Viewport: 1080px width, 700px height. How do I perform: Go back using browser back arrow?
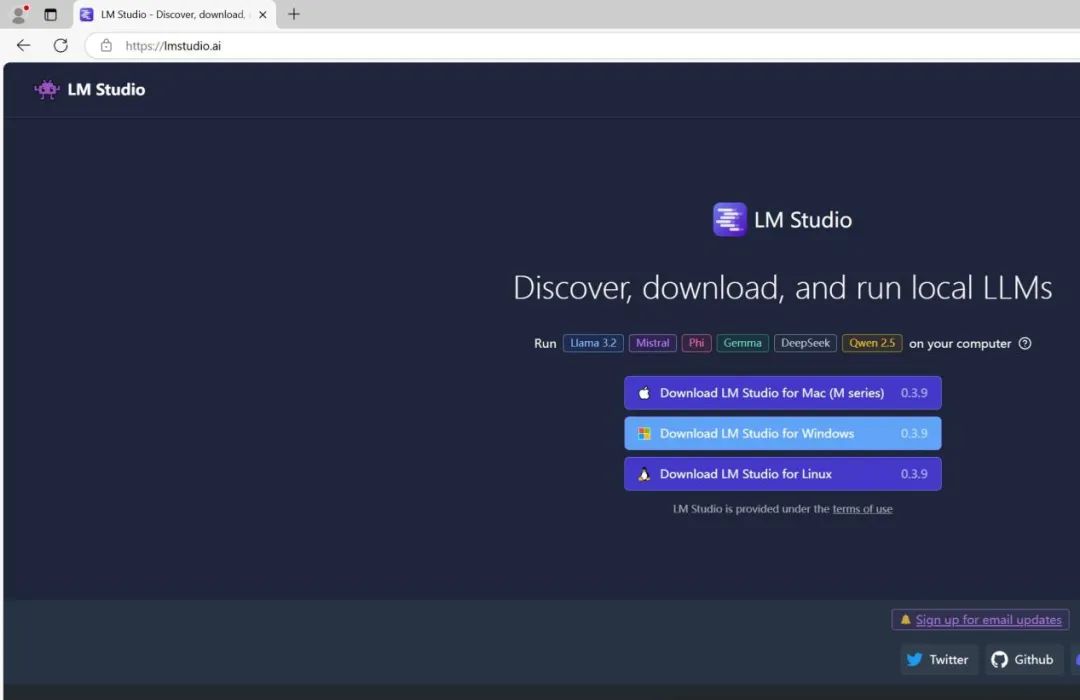coord(23,45)
